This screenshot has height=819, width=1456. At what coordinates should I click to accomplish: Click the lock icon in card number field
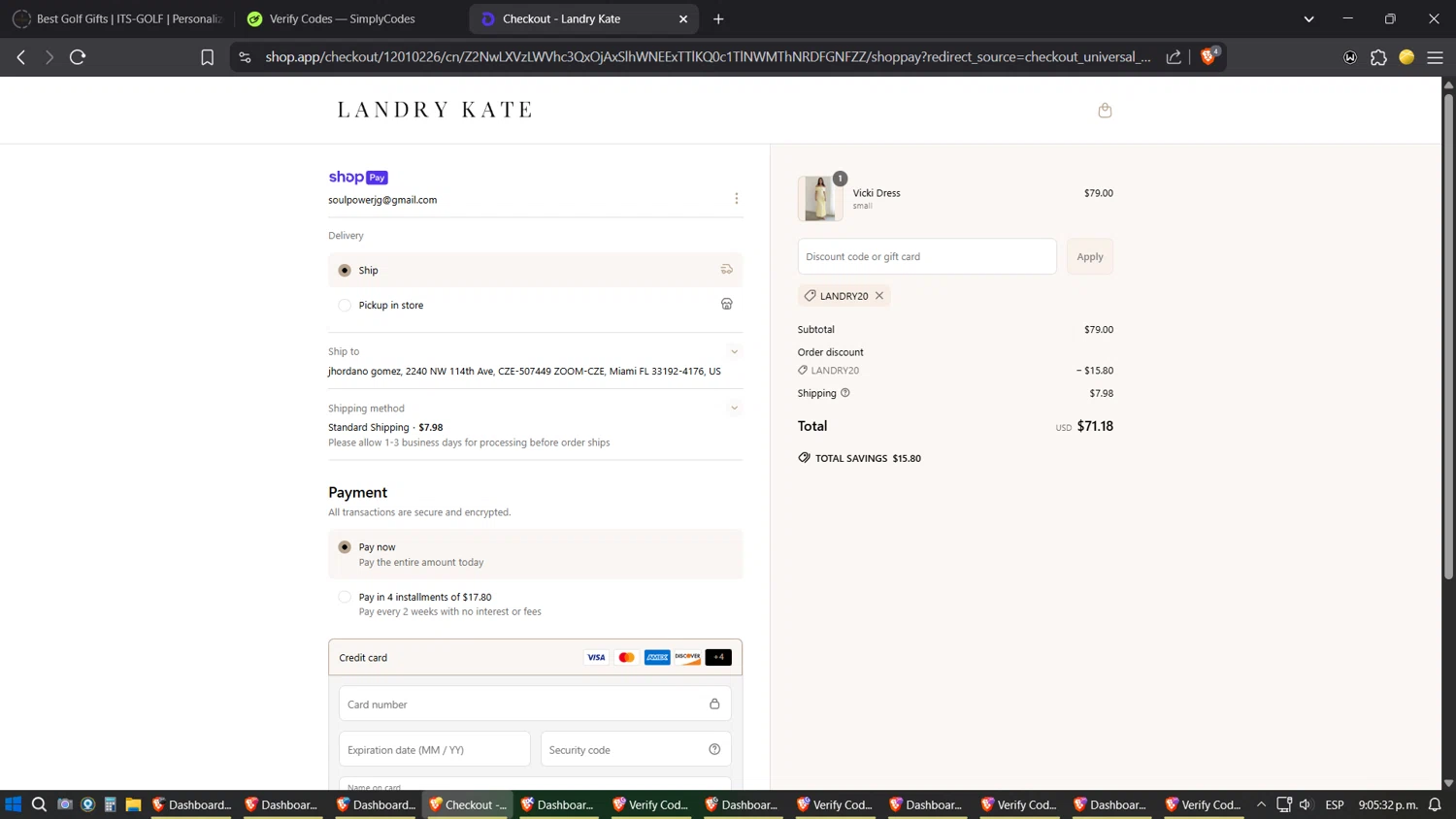pyautogui.click(x=714, y=704)
